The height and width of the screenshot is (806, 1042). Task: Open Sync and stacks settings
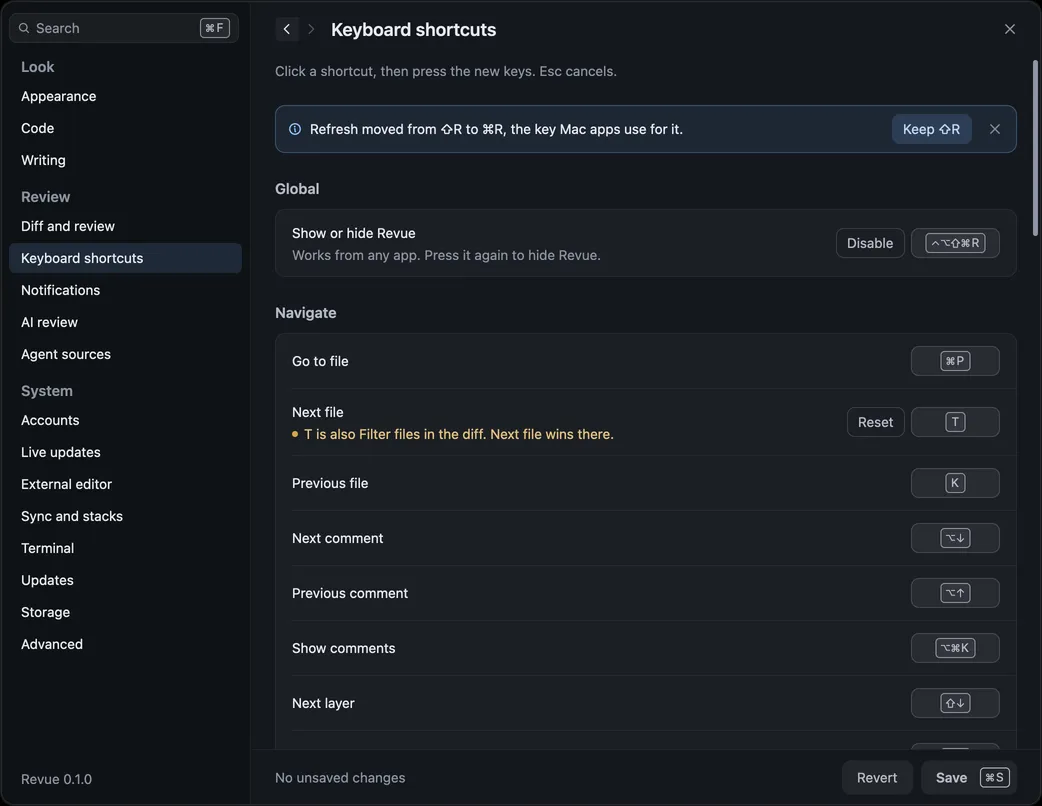point(125,516)
